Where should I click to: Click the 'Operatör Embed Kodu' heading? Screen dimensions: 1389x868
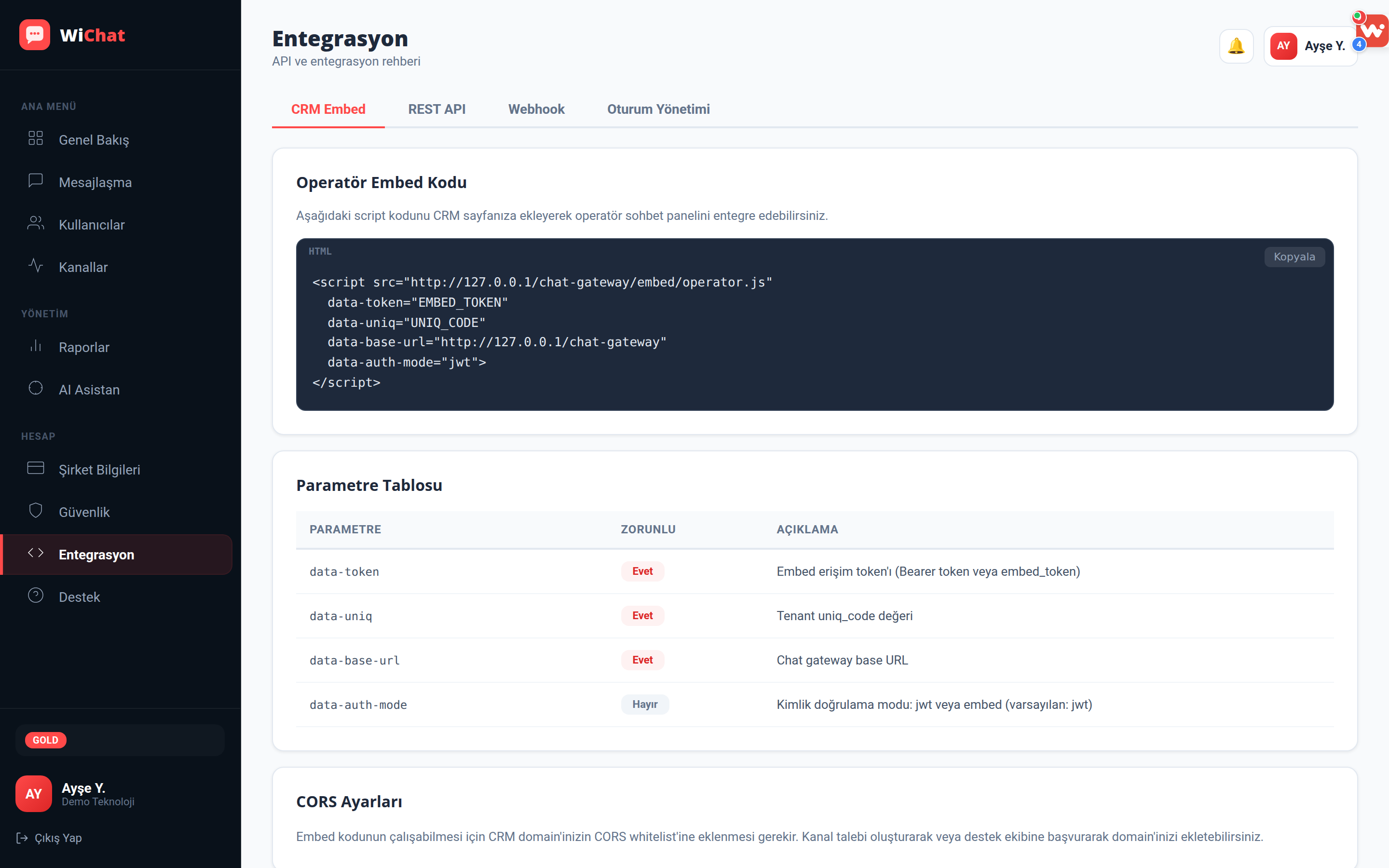pos(381,183)
